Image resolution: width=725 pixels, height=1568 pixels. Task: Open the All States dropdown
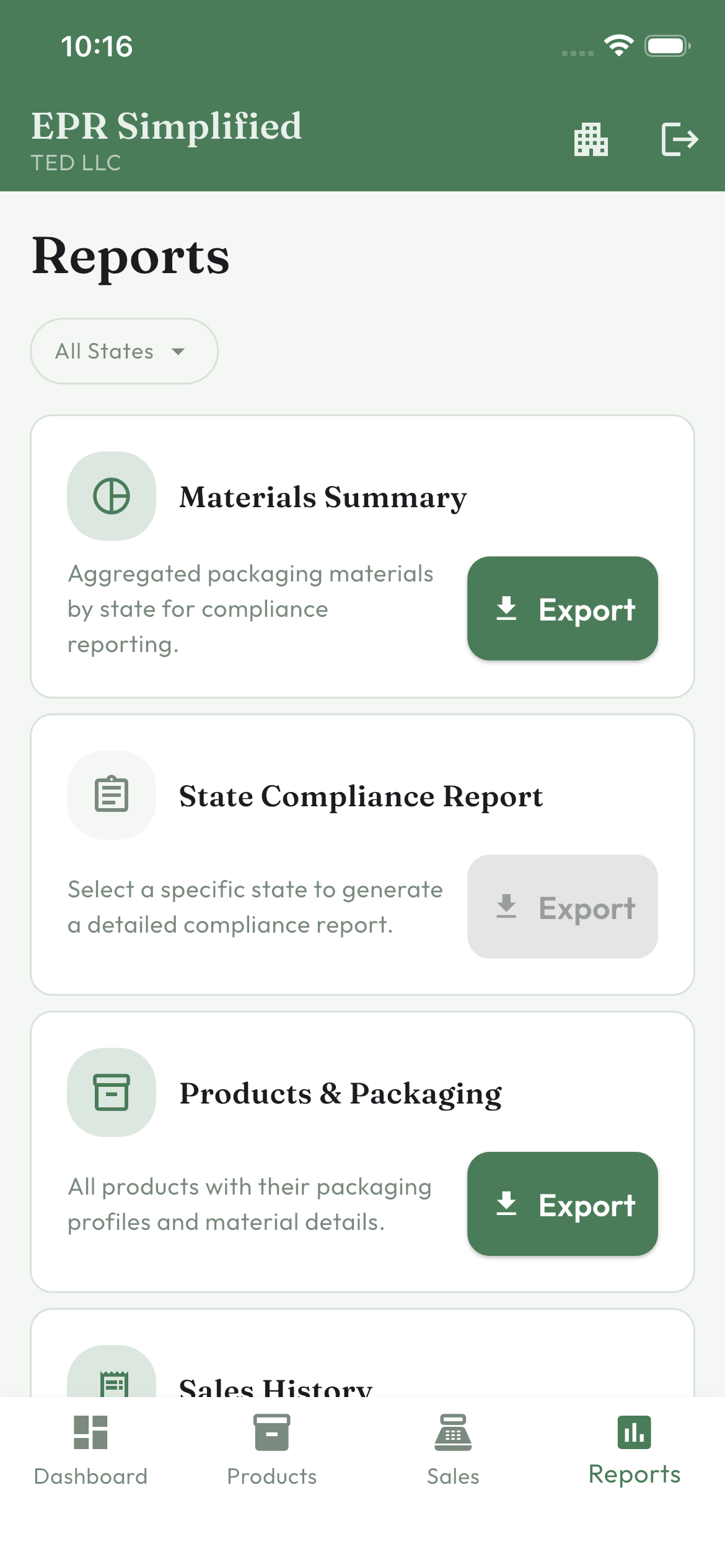123,351
